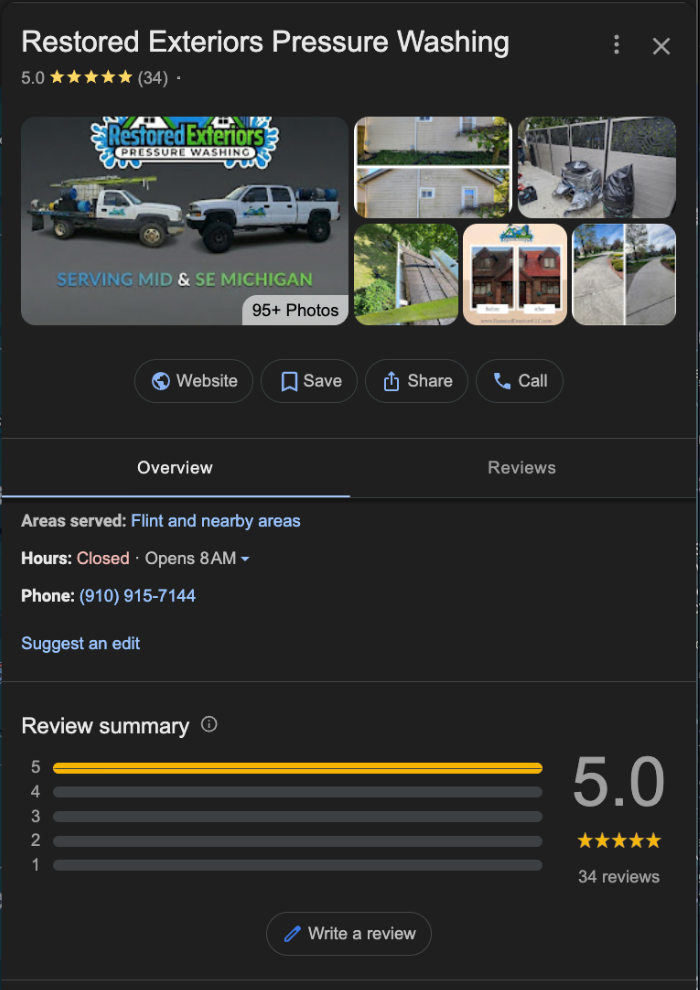Click the 2-star rating bar
The image size is (700, 990).
(x=298, y=841)
